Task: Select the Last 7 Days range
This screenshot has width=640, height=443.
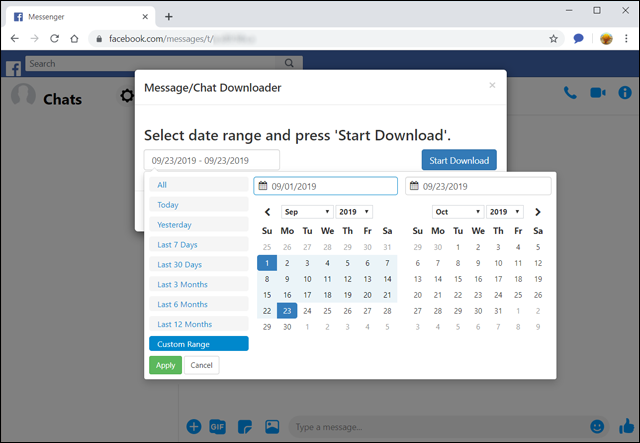Action: [198, 245]
